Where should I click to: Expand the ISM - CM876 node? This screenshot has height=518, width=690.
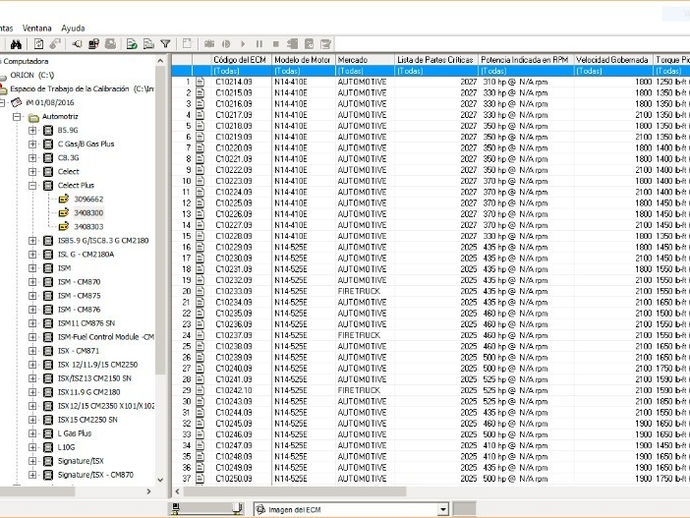click(32, 310)
